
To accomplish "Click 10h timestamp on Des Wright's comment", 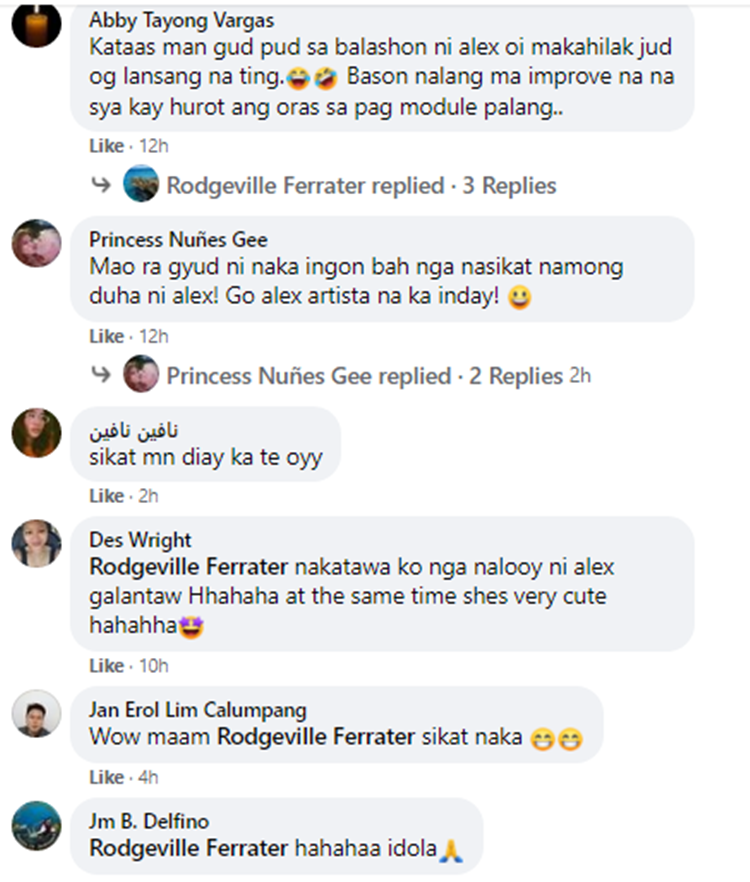I will click(x=154, y=665).
